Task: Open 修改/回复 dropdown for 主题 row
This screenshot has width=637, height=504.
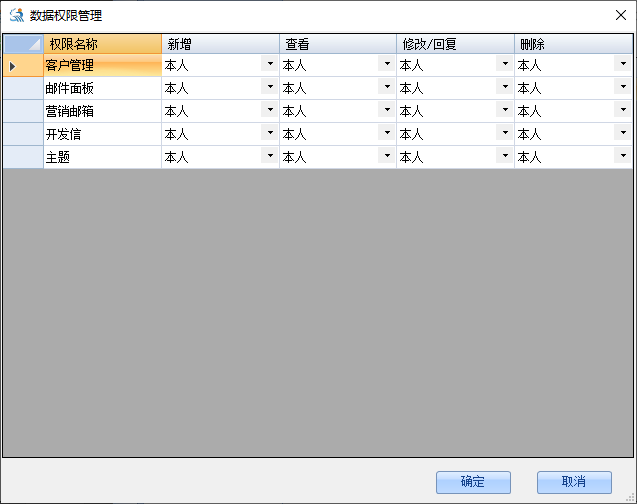Action: pos(505,156)
